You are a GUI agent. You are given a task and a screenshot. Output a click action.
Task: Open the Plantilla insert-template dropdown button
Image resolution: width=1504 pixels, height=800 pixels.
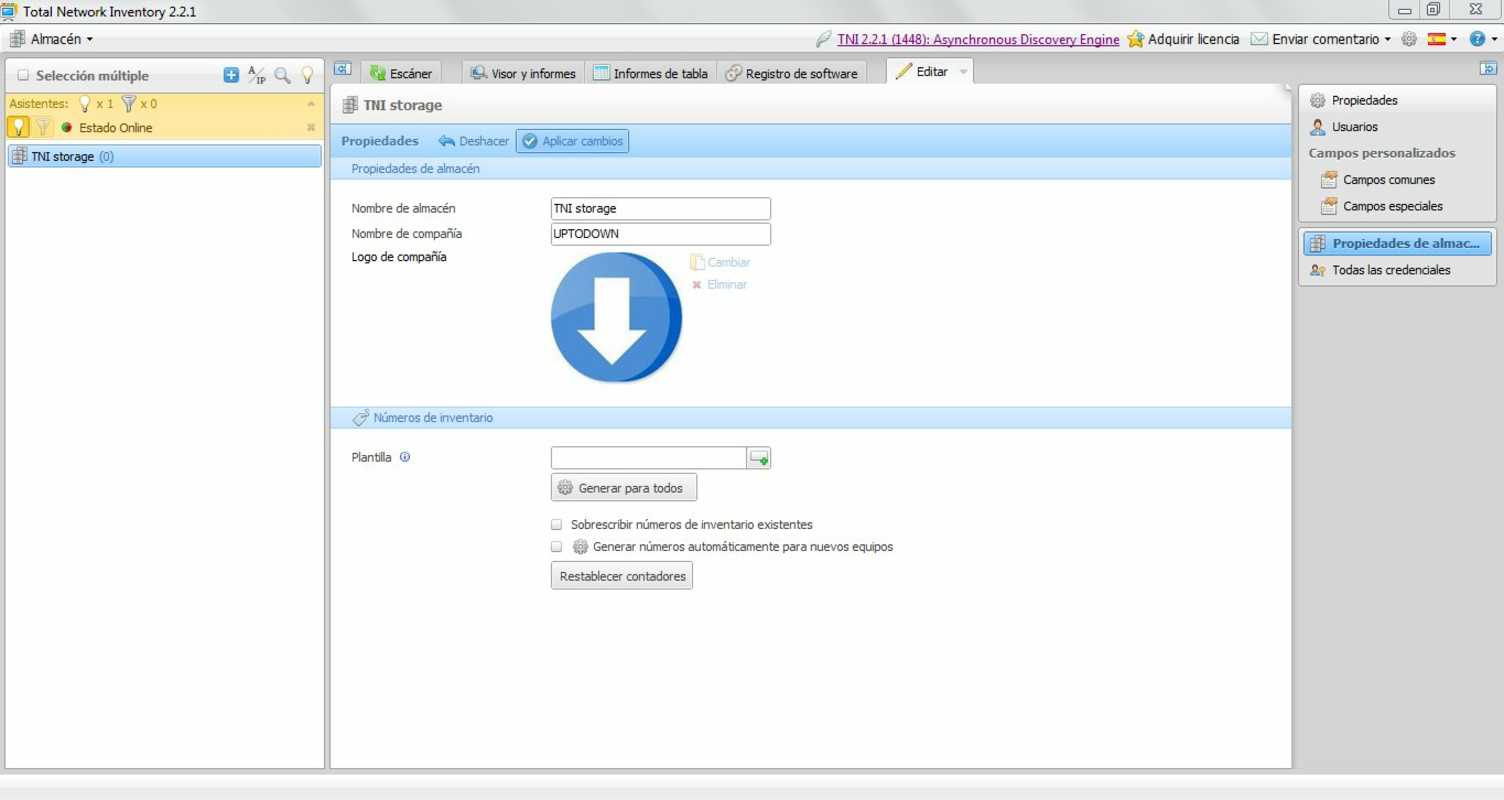click(759, 458)
